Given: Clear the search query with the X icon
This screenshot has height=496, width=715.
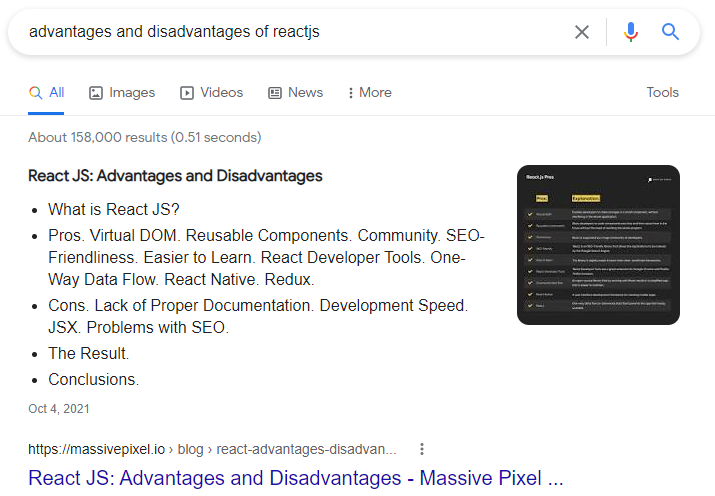Looking at the screenshot, I should click(582, 32).
